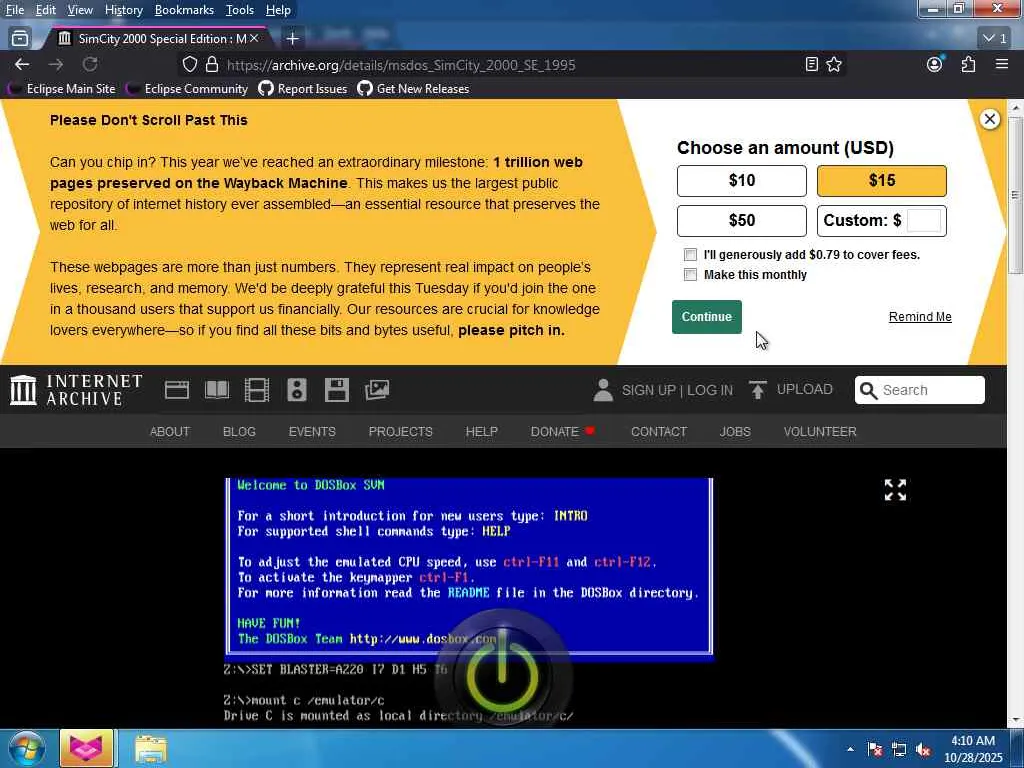Open the Images icon in Archive nav

point(377,390)
